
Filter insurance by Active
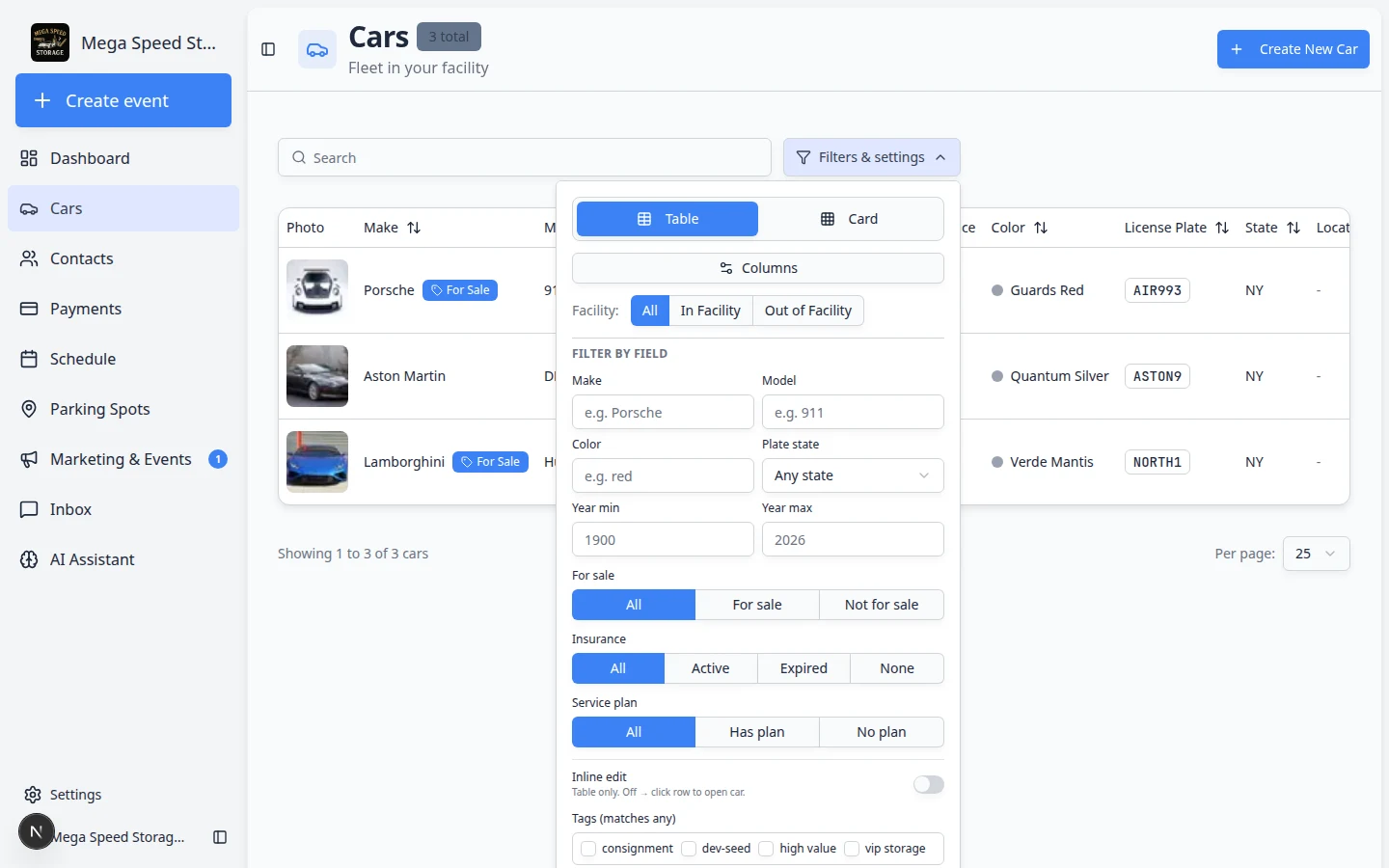711,668
